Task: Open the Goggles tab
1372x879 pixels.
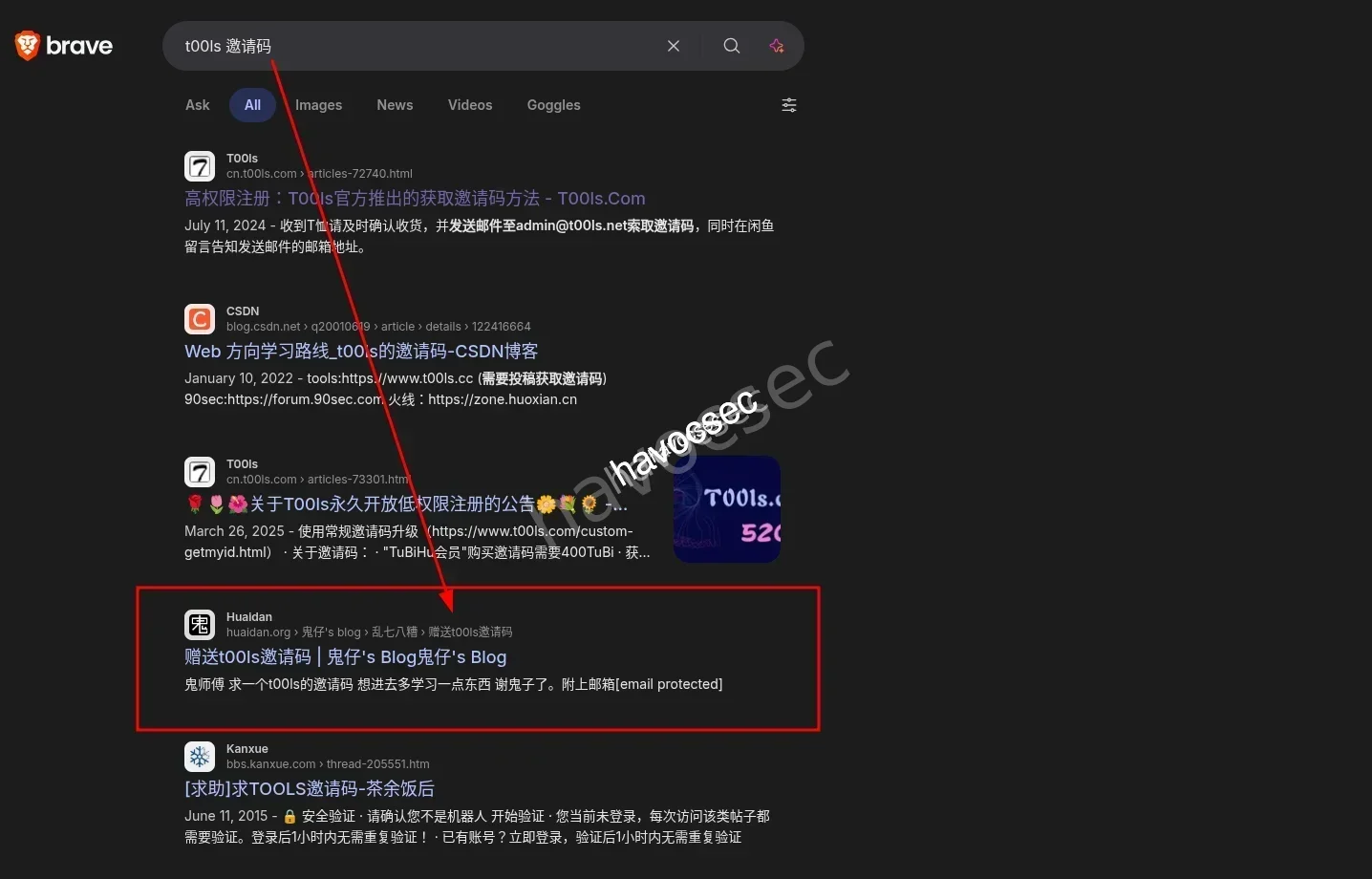Action: [x=553, y=105]
